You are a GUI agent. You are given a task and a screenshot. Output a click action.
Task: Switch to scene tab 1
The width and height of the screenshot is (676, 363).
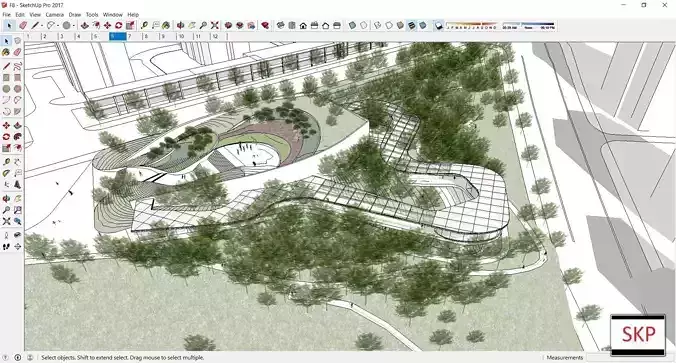(32, 37)
